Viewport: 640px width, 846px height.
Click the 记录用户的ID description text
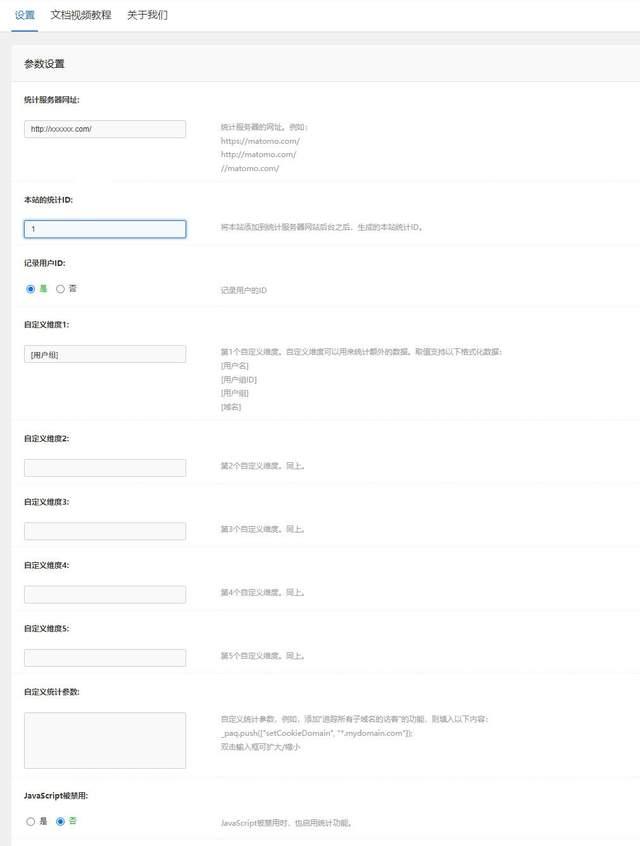coord(243,290)
